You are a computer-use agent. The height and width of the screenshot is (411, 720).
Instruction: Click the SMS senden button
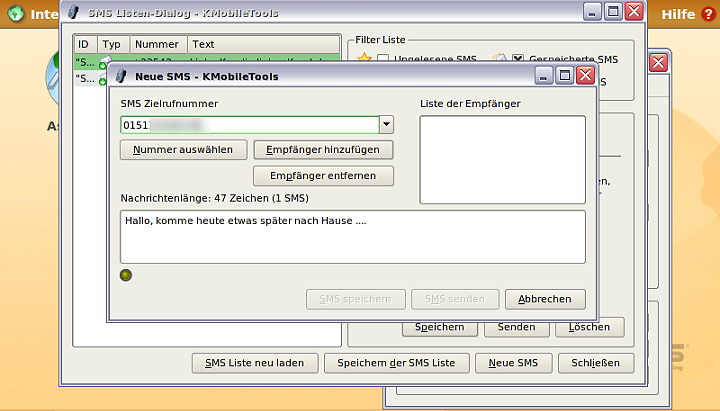455,299
